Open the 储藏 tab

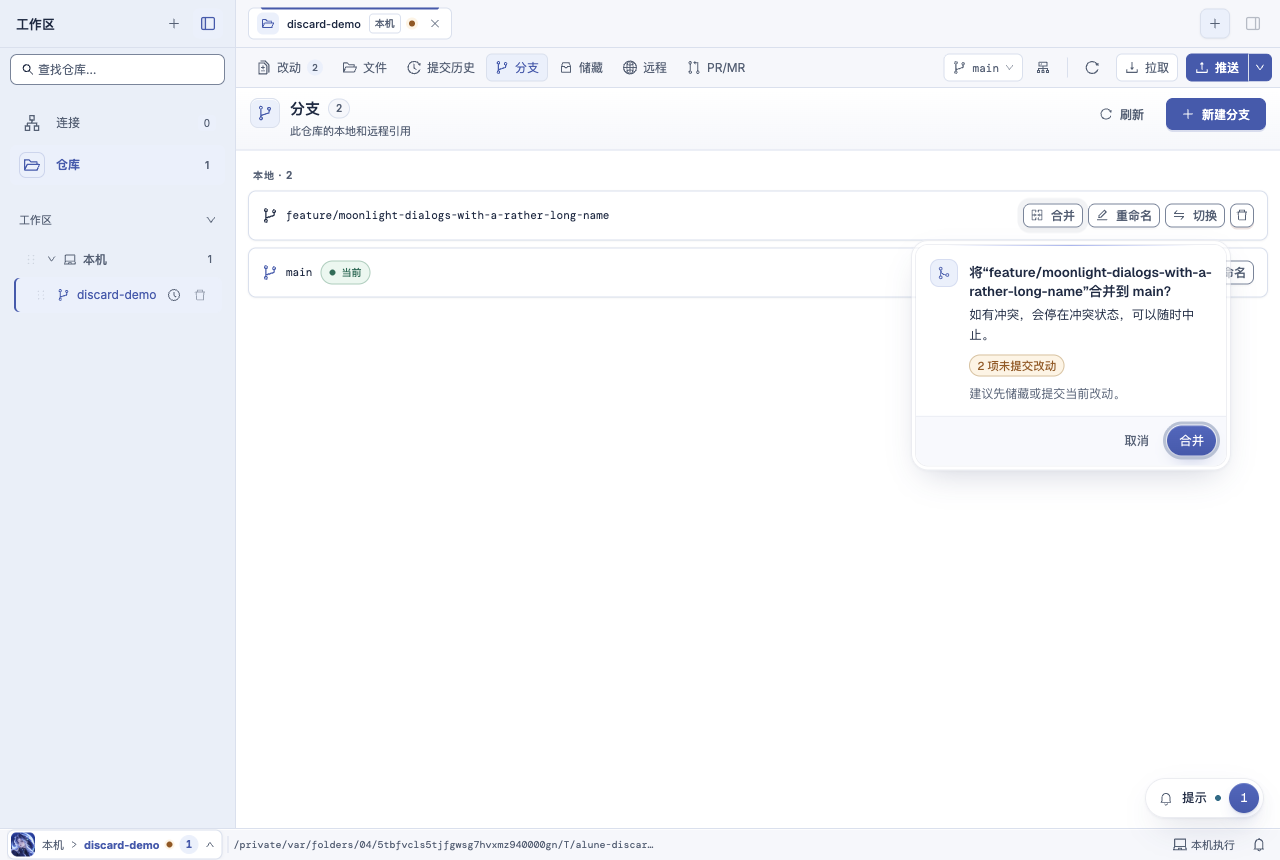tap(581, 68)
